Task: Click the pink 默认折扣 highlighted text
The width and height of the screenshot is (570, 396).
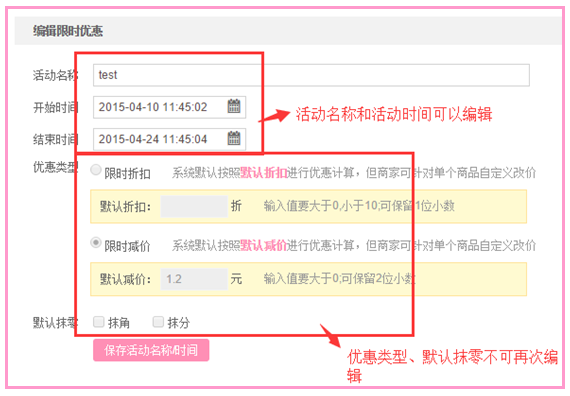Action: pos(264,173)
